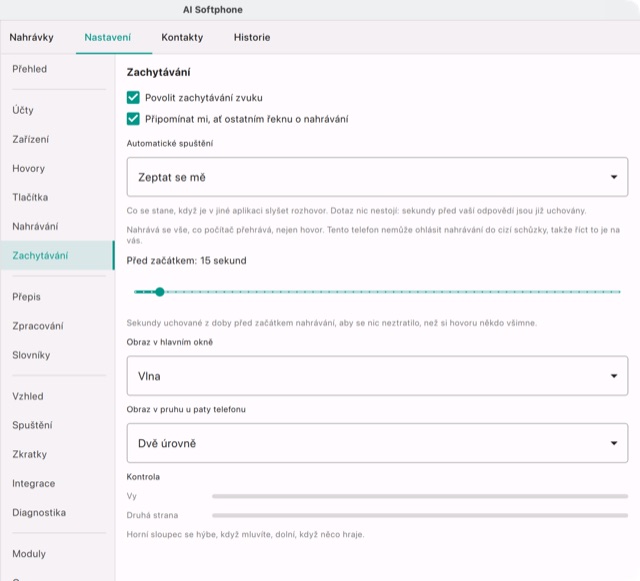Open Integrace in the sidebar

tap(57, 483)
